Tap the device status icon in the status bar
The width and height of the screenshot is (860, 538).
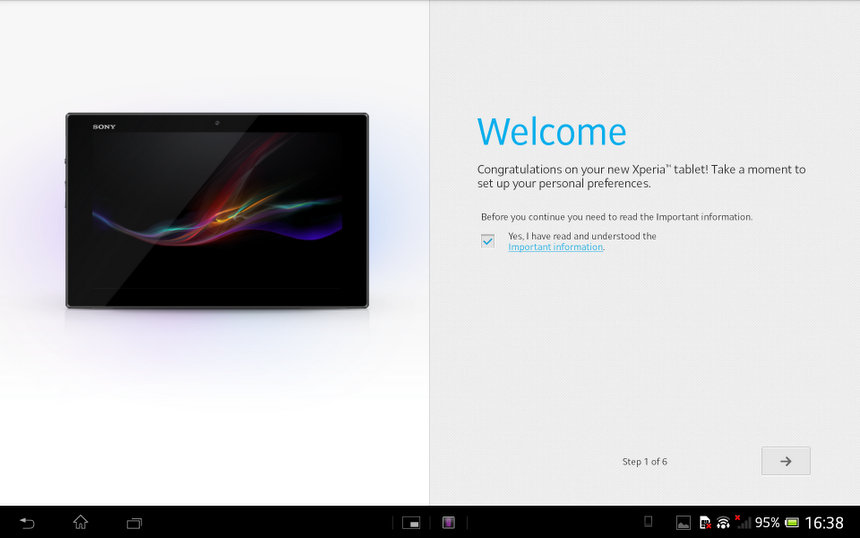(648, 522)
